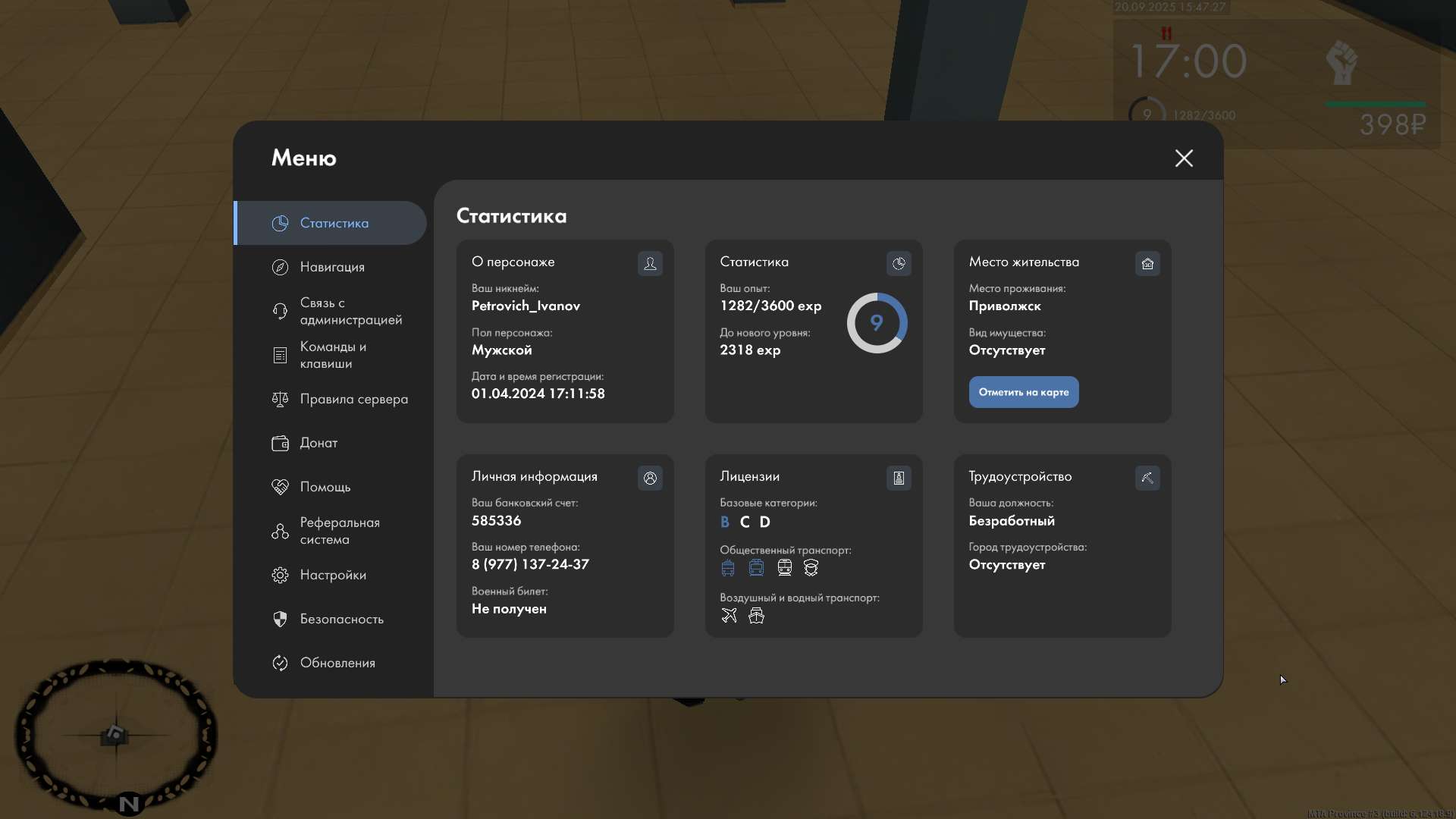Click the train license icon in public transport
1456x819 pixels.
tap(785, 567)
